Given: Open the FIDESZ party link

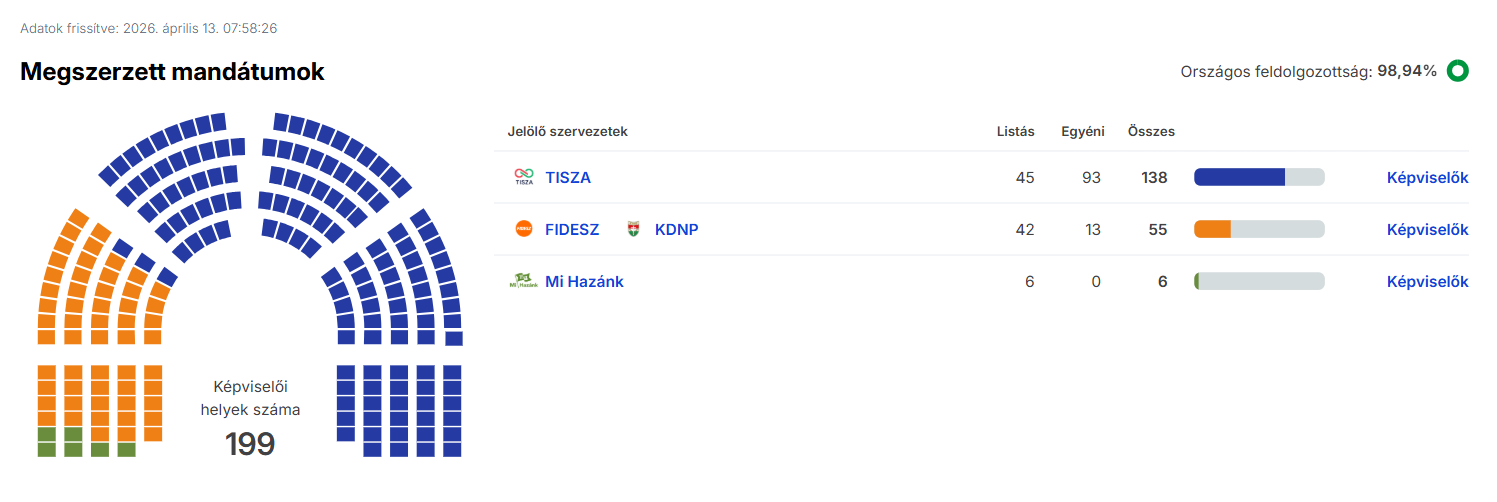Looking at the screenshot, I should (572, 229).
